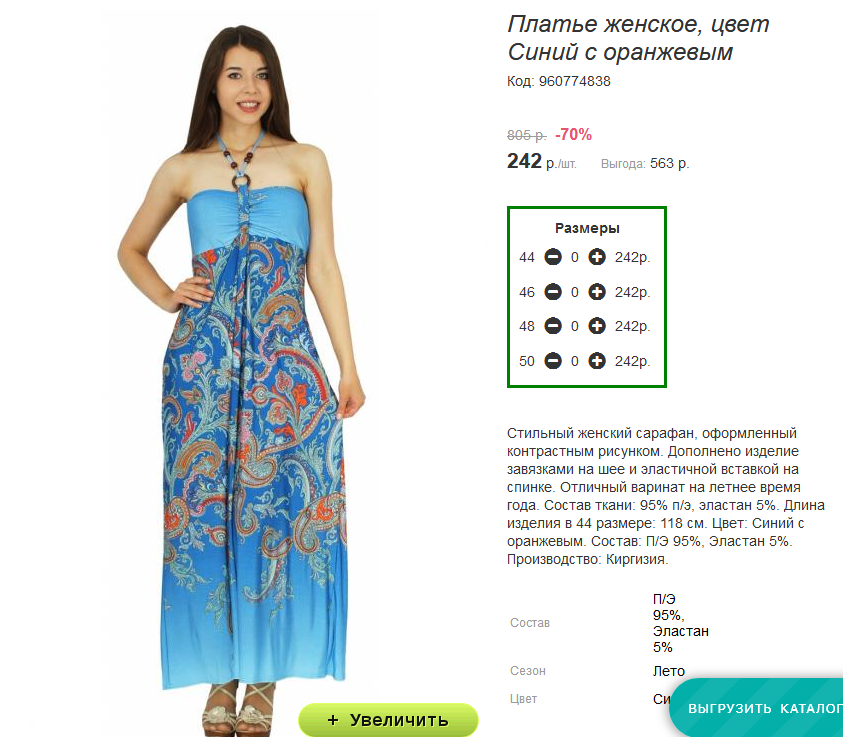Click the size 48 quantity value

coord(575,326)
